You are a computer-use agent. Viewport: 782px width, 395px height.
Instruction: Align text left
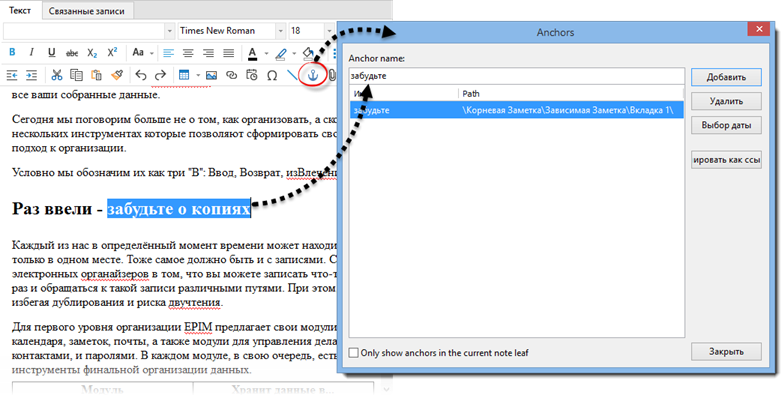(x=169, y=52)
